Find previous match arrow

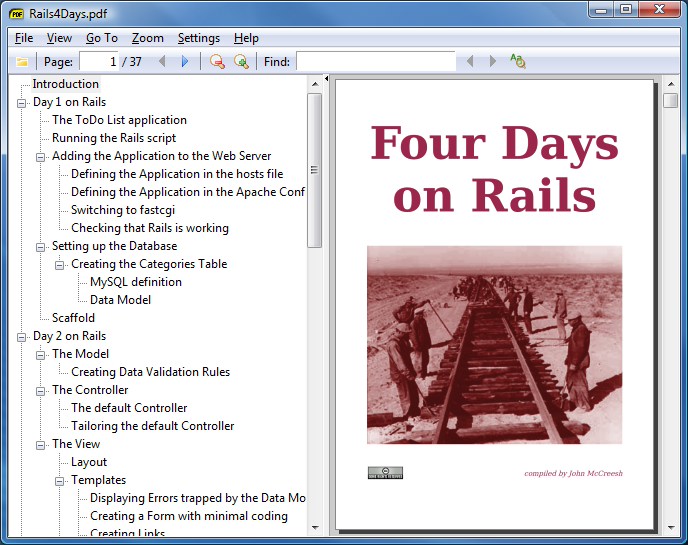click(470, 61)
